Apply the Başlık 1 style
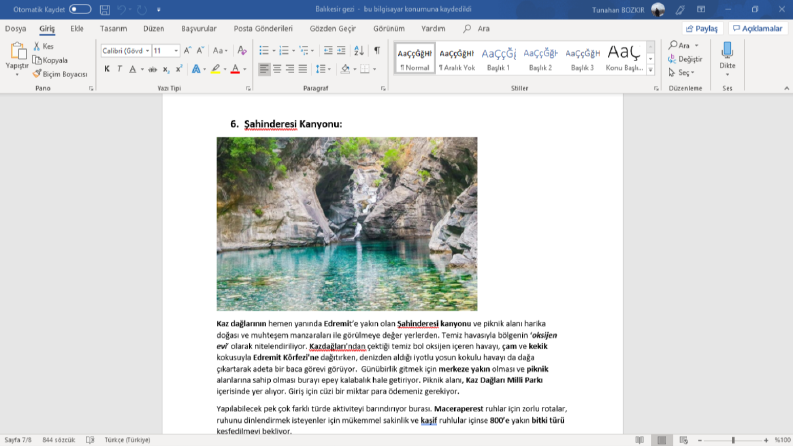The width and height of the screenshot is (793, 446). [498, 59]
